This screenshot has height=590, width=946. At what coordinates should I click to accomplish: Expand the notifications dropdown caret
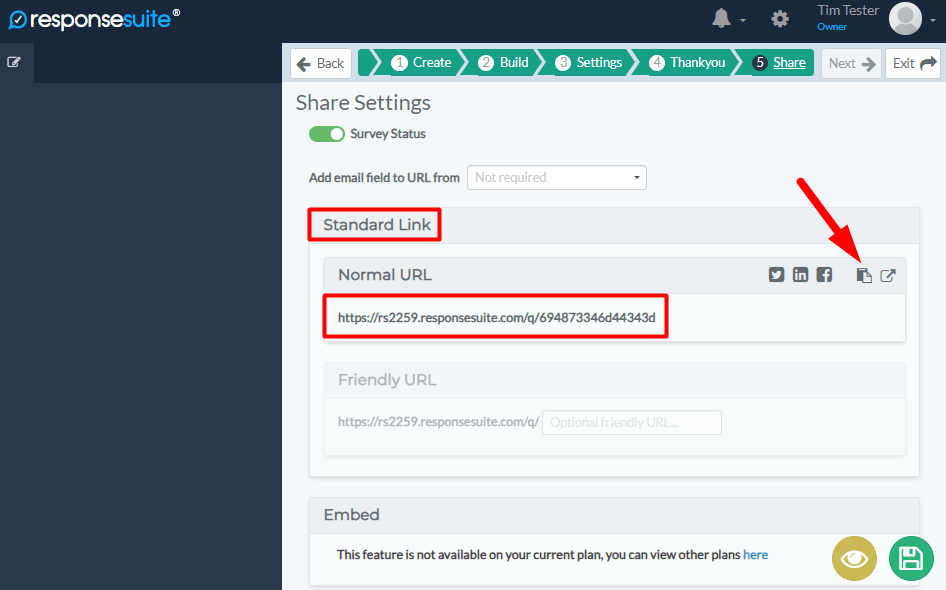(743, 21)
